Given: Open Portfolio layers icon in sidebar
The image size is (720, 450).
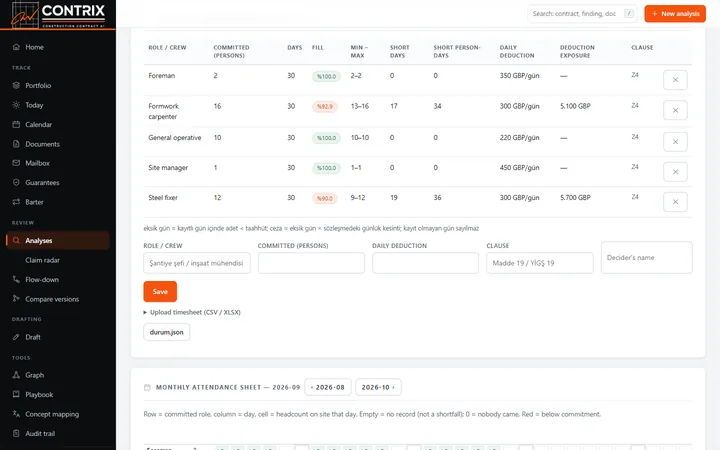Looking at the screenshot, I should 16,85.
